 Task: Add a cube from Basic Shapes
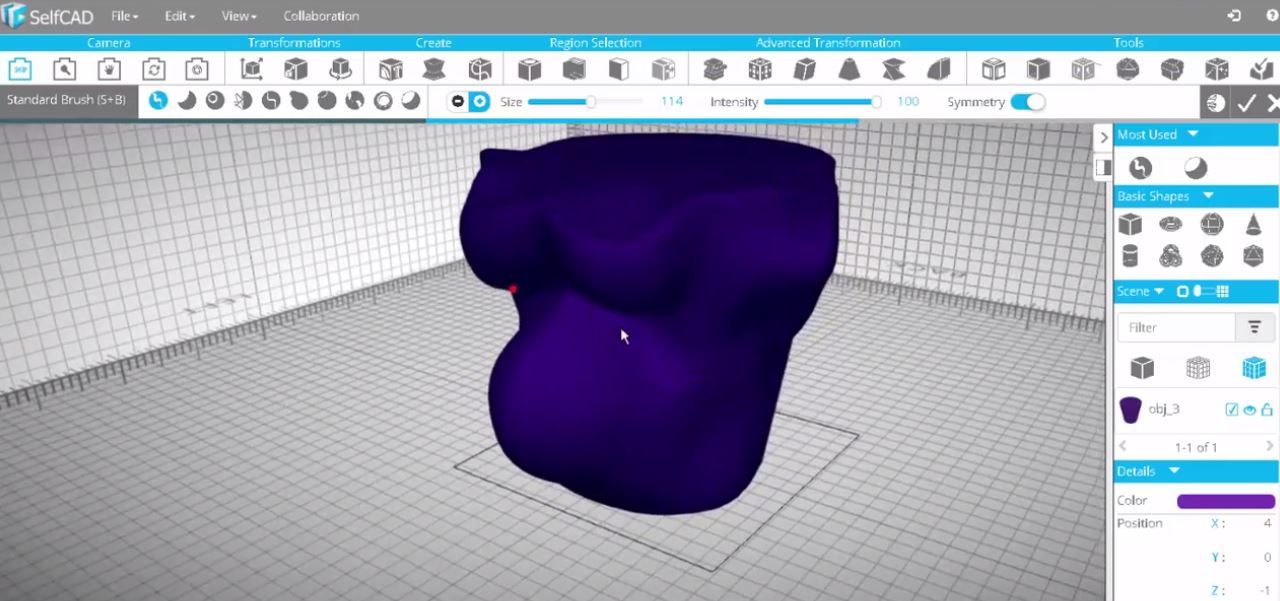pyautogui.click(x=1130, y=224)
